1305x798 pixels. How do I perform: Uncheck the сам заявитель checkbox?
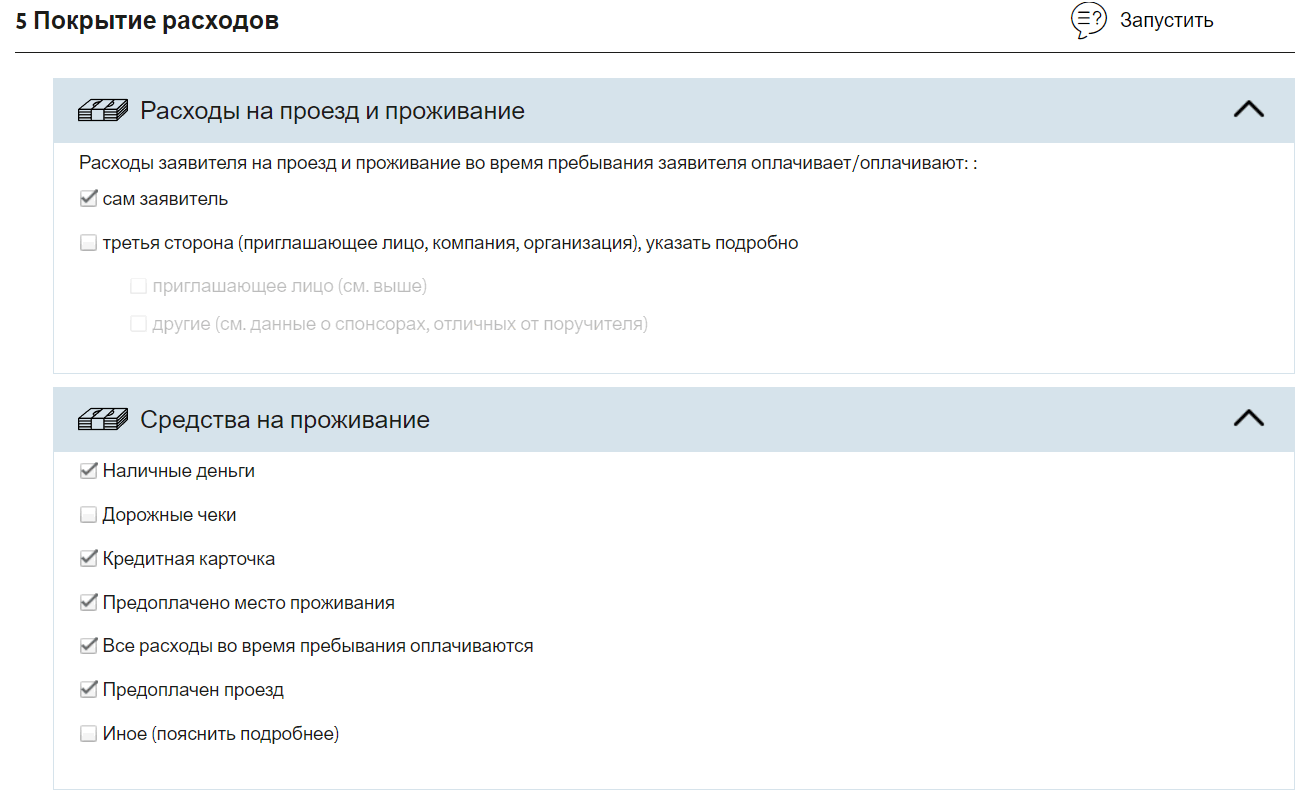(88, 199)
